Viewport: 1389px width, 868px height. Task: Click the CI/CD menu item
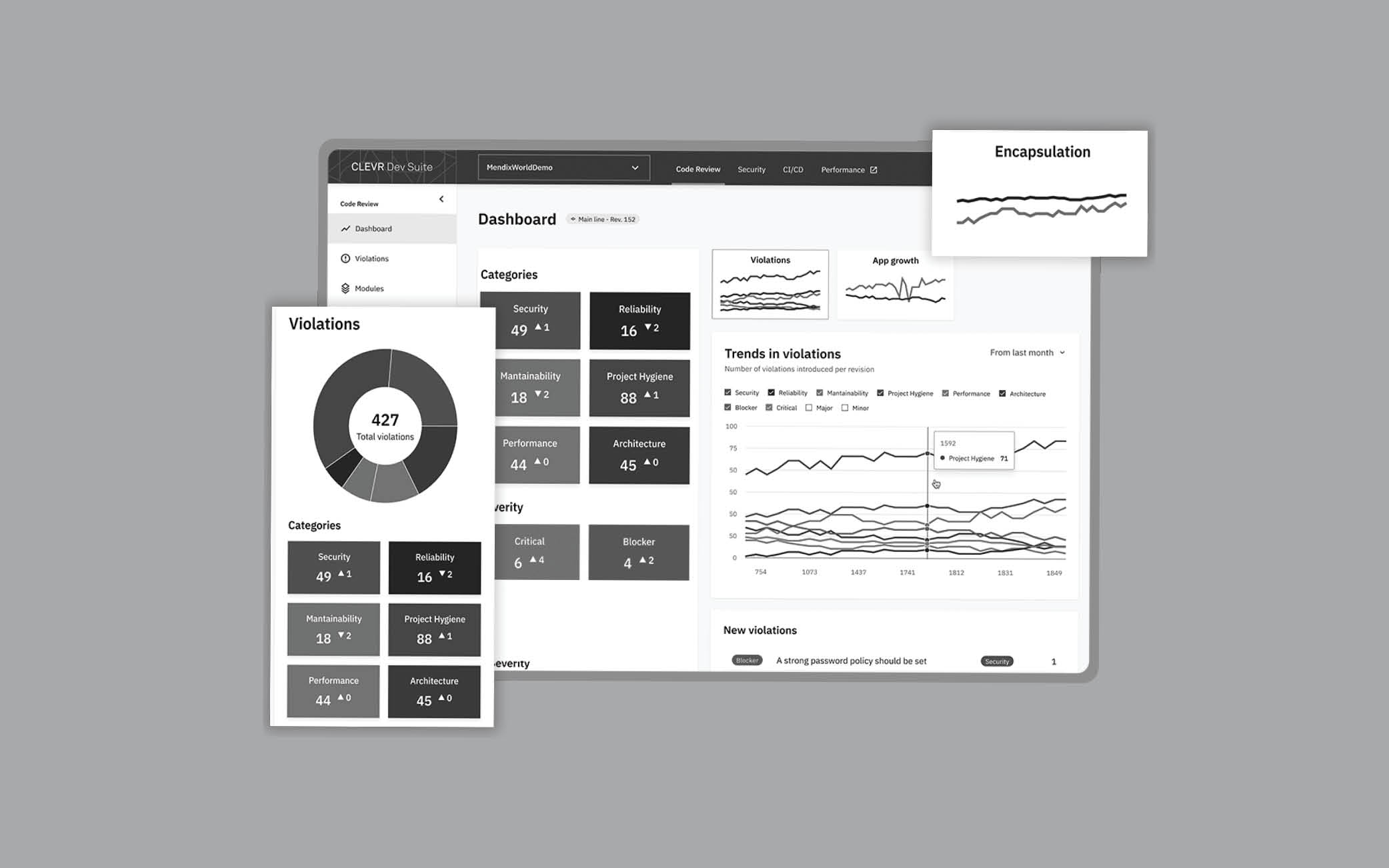tap(793, 169)
